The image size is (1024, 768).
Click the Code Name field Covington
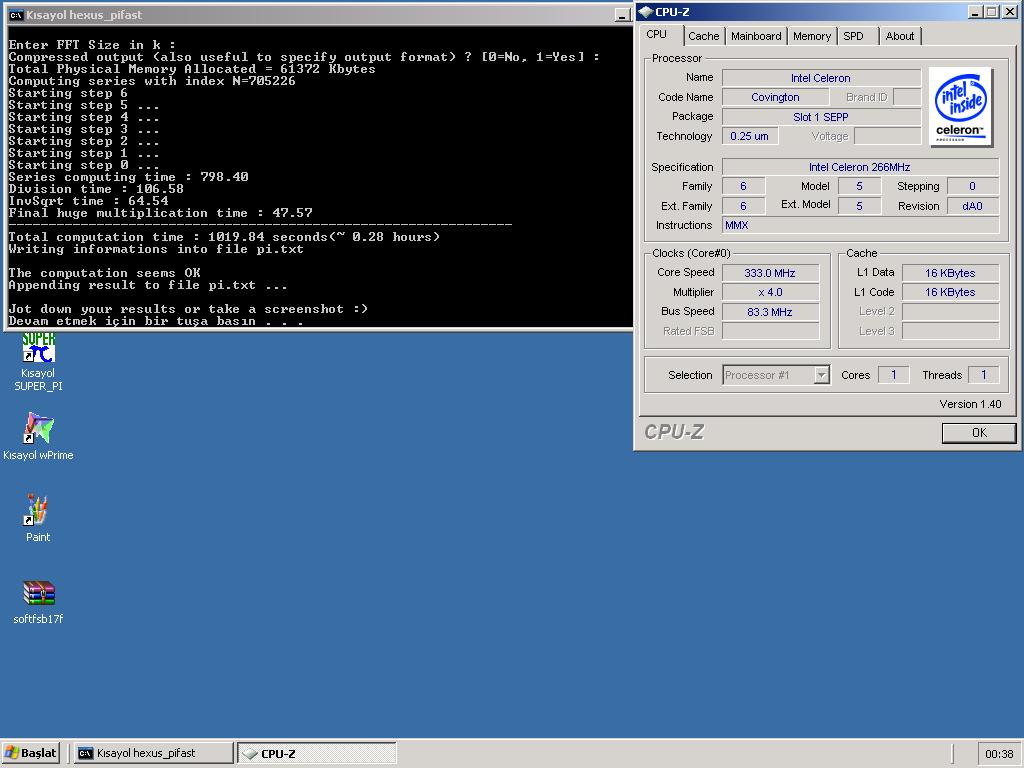(775, 97)
